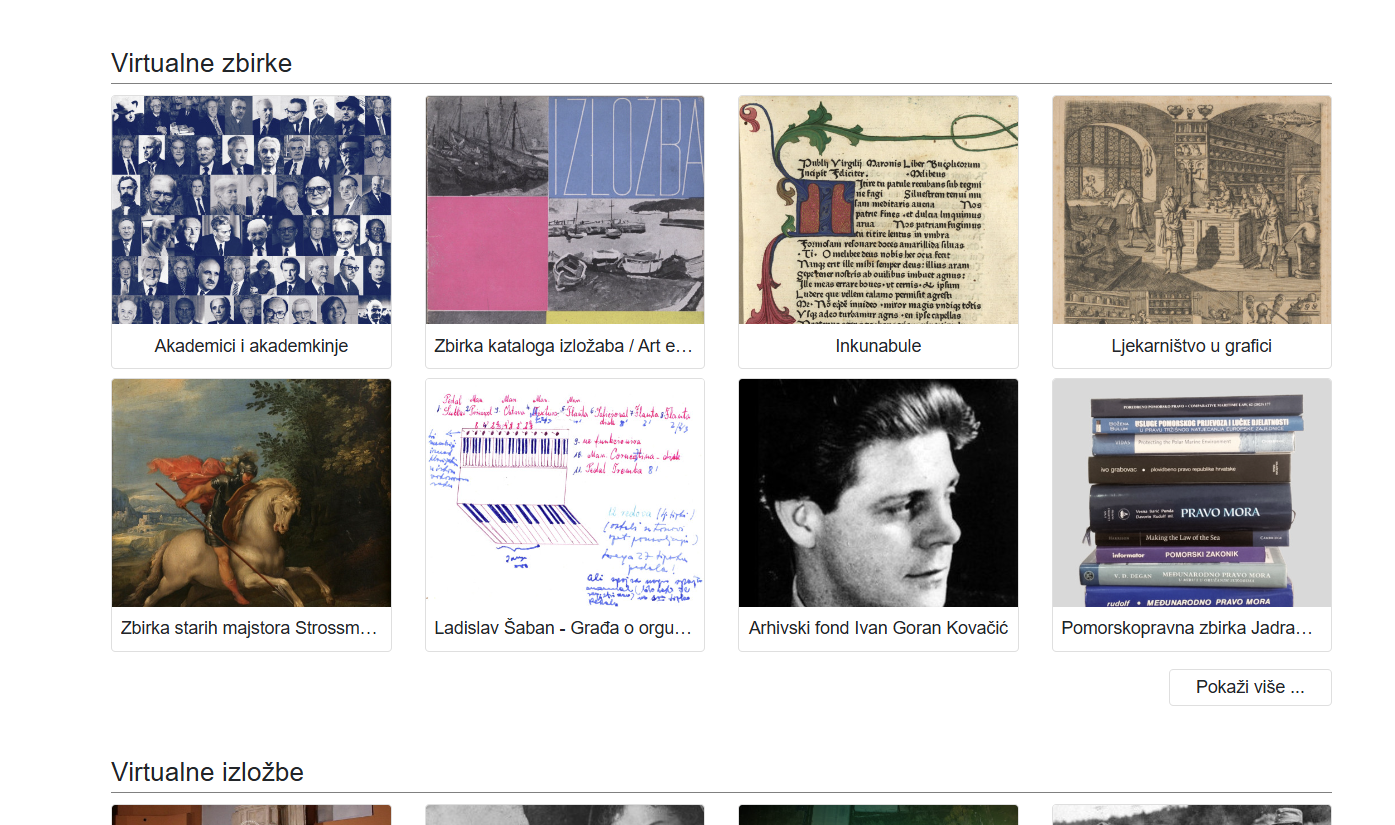Image resolution: width=1395 pixels, height=825 pixels.
Task: Open the Inkunabule manuscript page image
Action: 878,210
